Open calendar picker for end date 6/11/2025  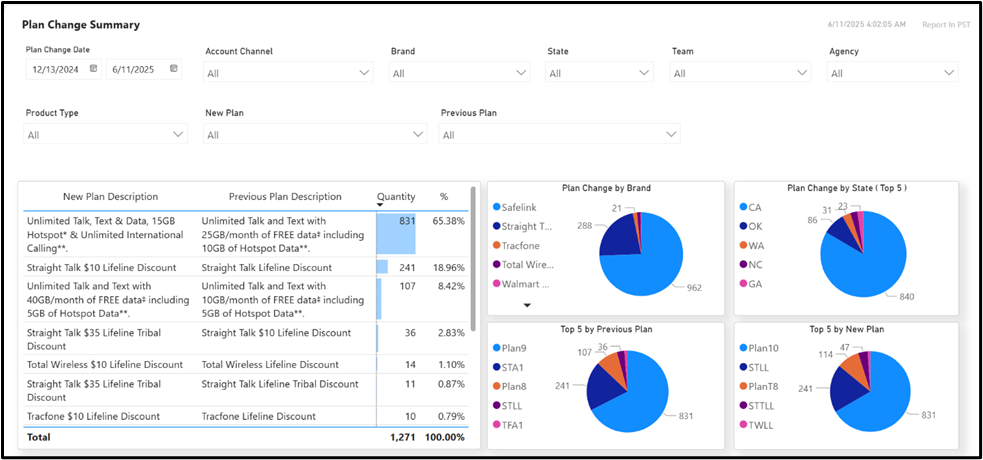click(x=174, y=69)
